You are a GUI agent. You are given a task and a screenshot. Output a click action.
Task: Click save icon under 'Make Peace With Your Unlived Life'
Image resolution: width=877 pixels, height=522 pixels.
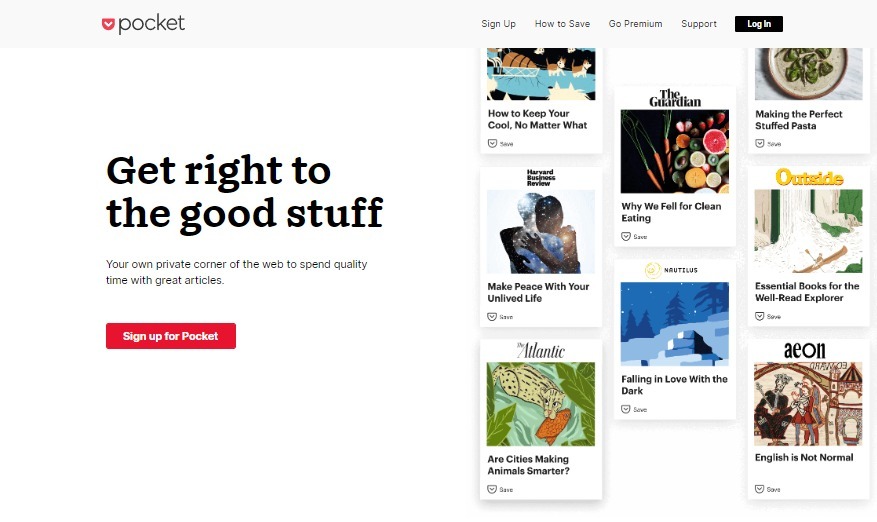click(492, 317)
